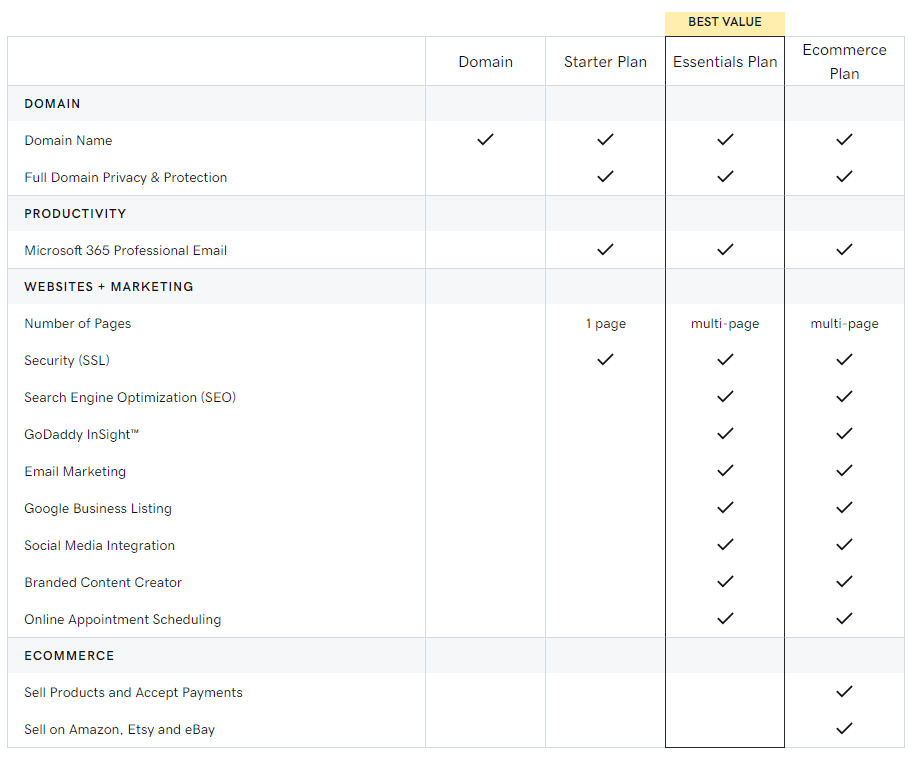Select the Online Appointment Scheduling checkmark under Ecommerce Plan
This screenshot has height=761, width=914.
(x=844, y=618)
